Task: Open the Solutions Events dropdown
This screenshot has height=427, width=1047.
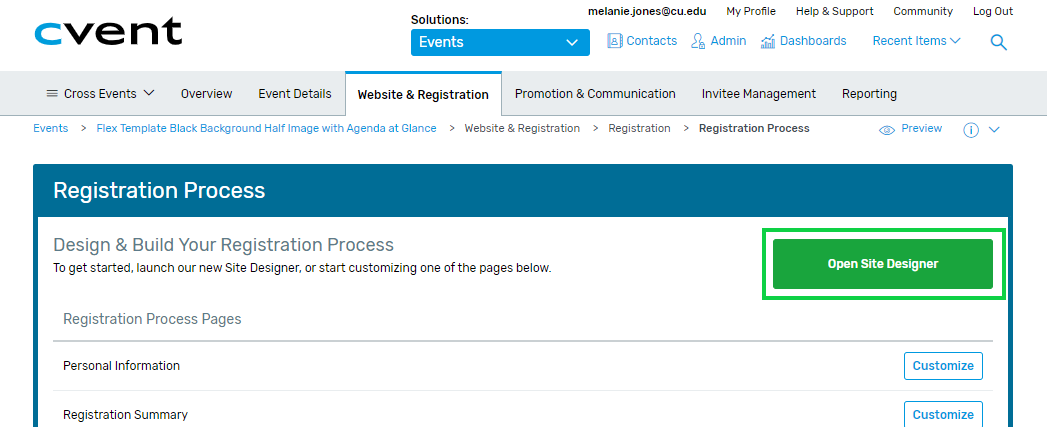Action: click(500, 42)
